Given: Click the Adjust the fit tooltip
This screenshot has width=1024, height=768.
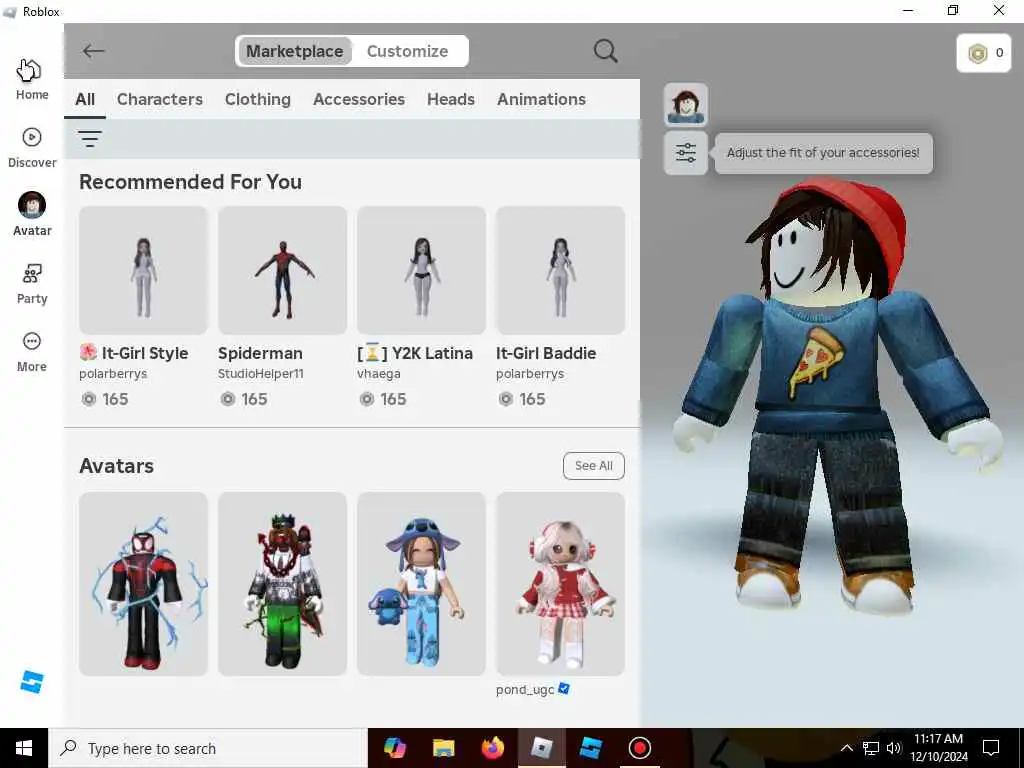Looking at the screenshot, I should 823,153.
